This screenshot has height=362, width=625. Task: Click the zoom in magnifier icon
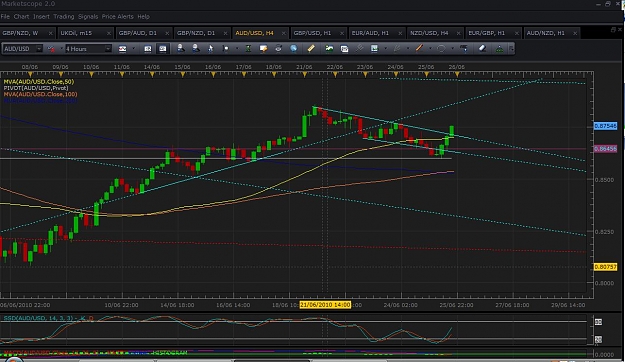(x=181, y=49)
